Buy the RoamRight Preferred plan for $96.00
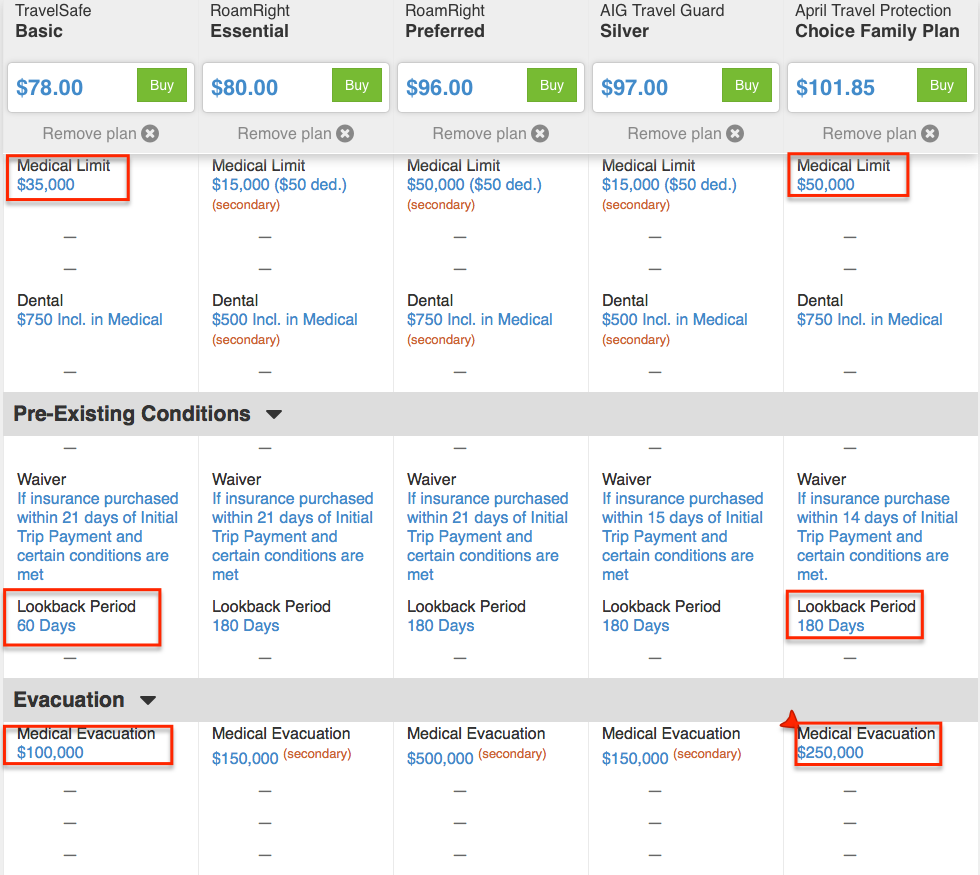The image size is (980, 875). [x=552, y=85]
